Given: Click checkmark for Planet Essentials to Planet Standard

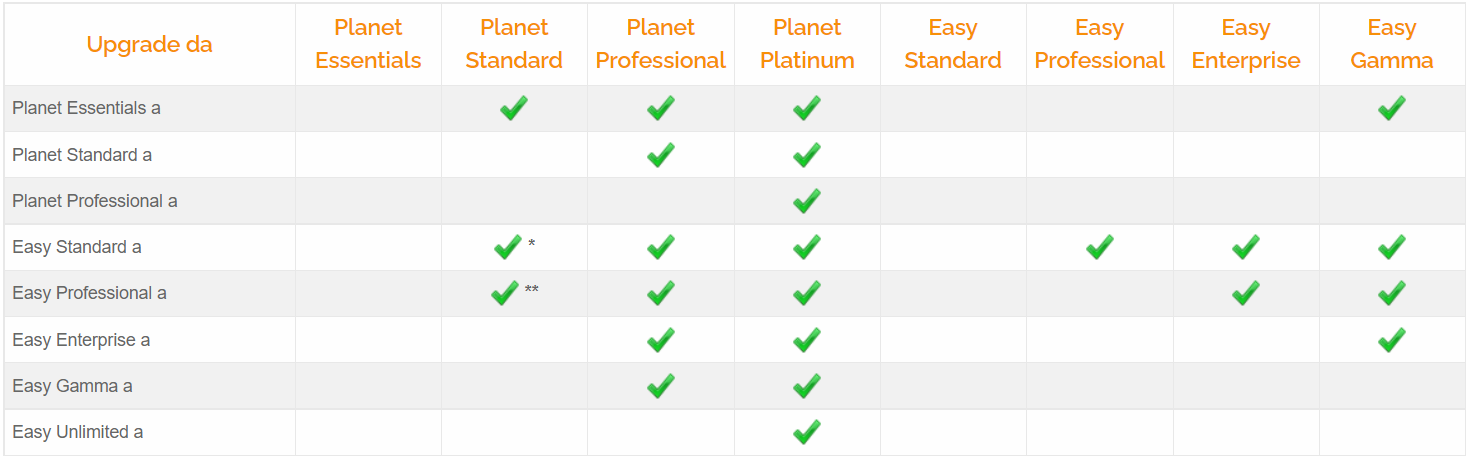Looking at the screenshot, I should pyautogui.click(x=514, y=108).
